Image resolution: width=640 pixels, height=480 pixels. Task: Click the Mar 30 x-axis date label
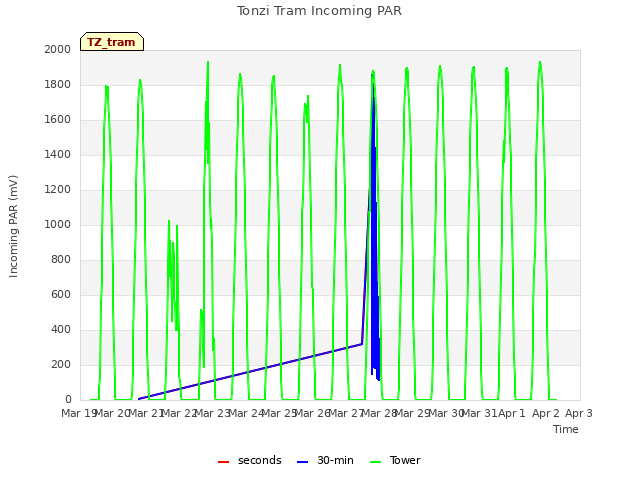(446, 413)
